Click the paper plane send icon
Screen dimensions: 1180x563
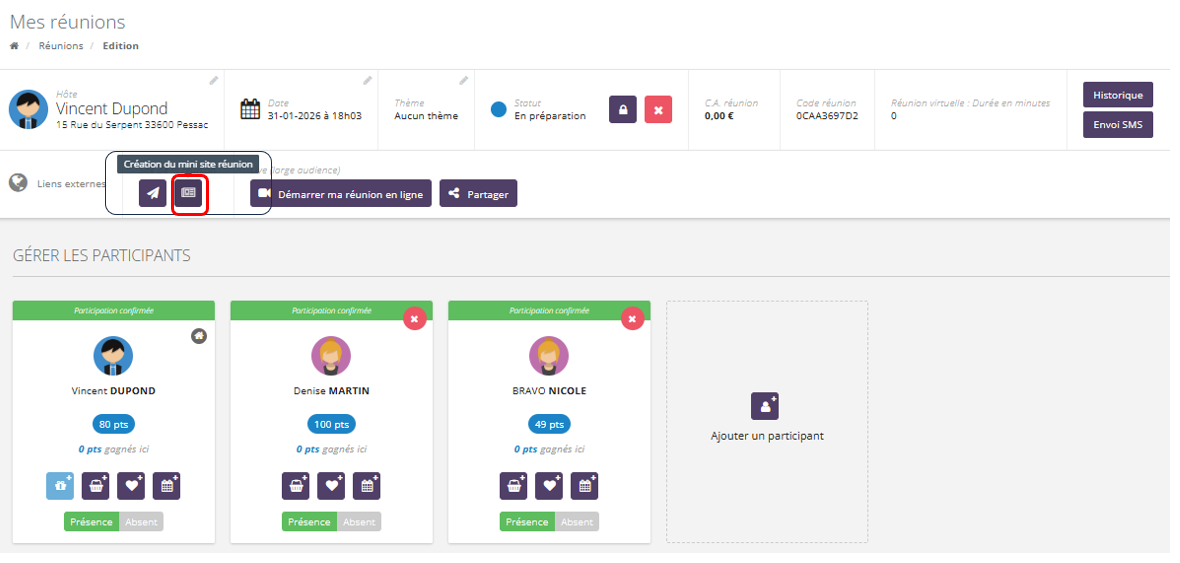152,193
